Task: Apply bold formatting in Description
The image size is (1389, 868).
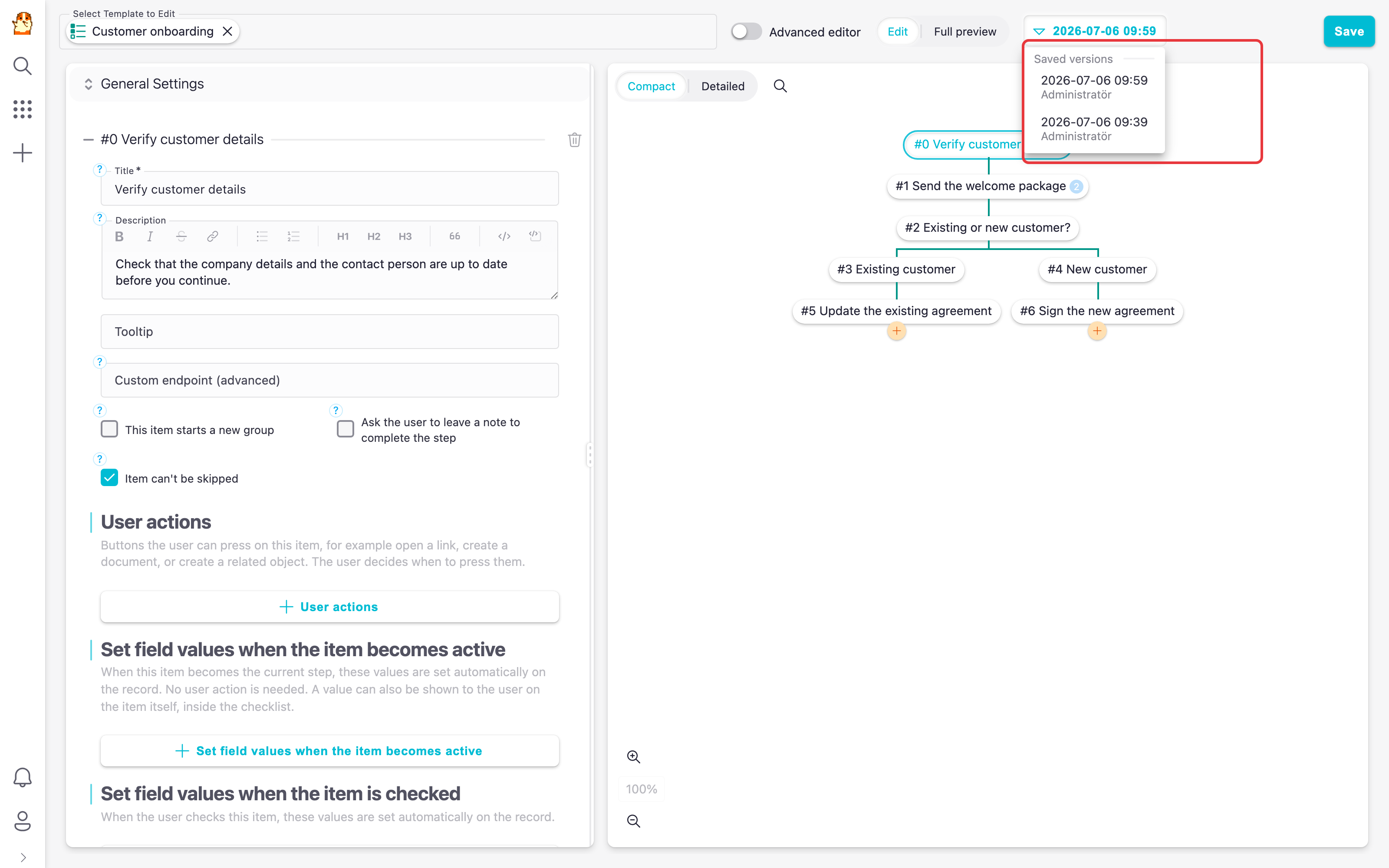Action: click(x=119, y=237)
